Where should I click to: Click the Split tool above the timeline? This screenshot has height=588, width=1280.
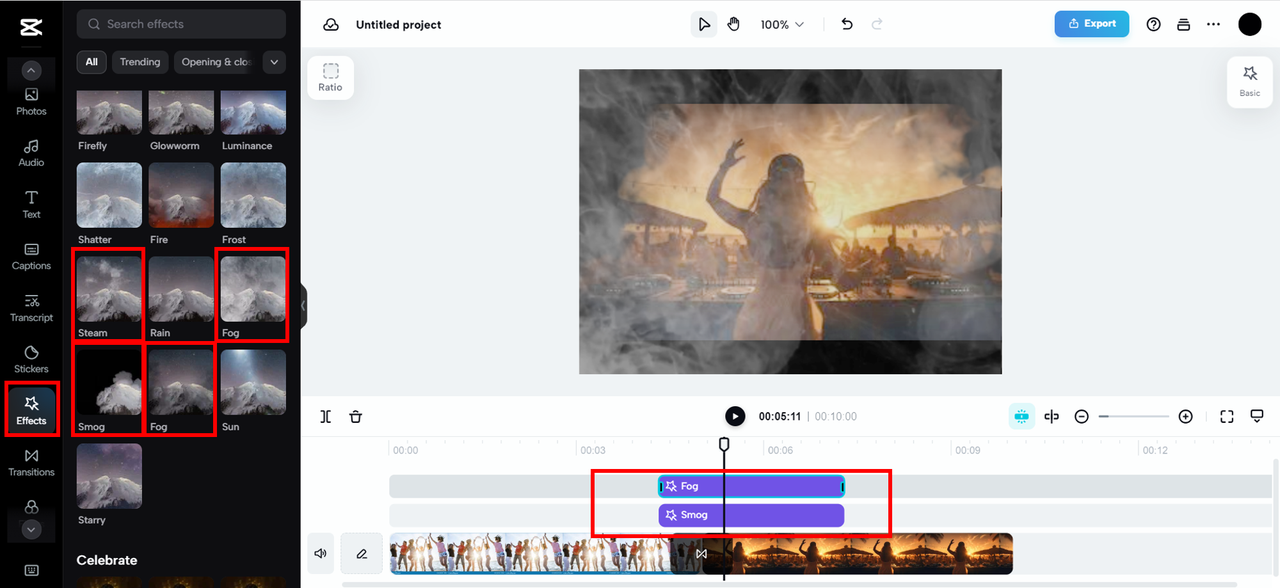[x=325, y=416]
